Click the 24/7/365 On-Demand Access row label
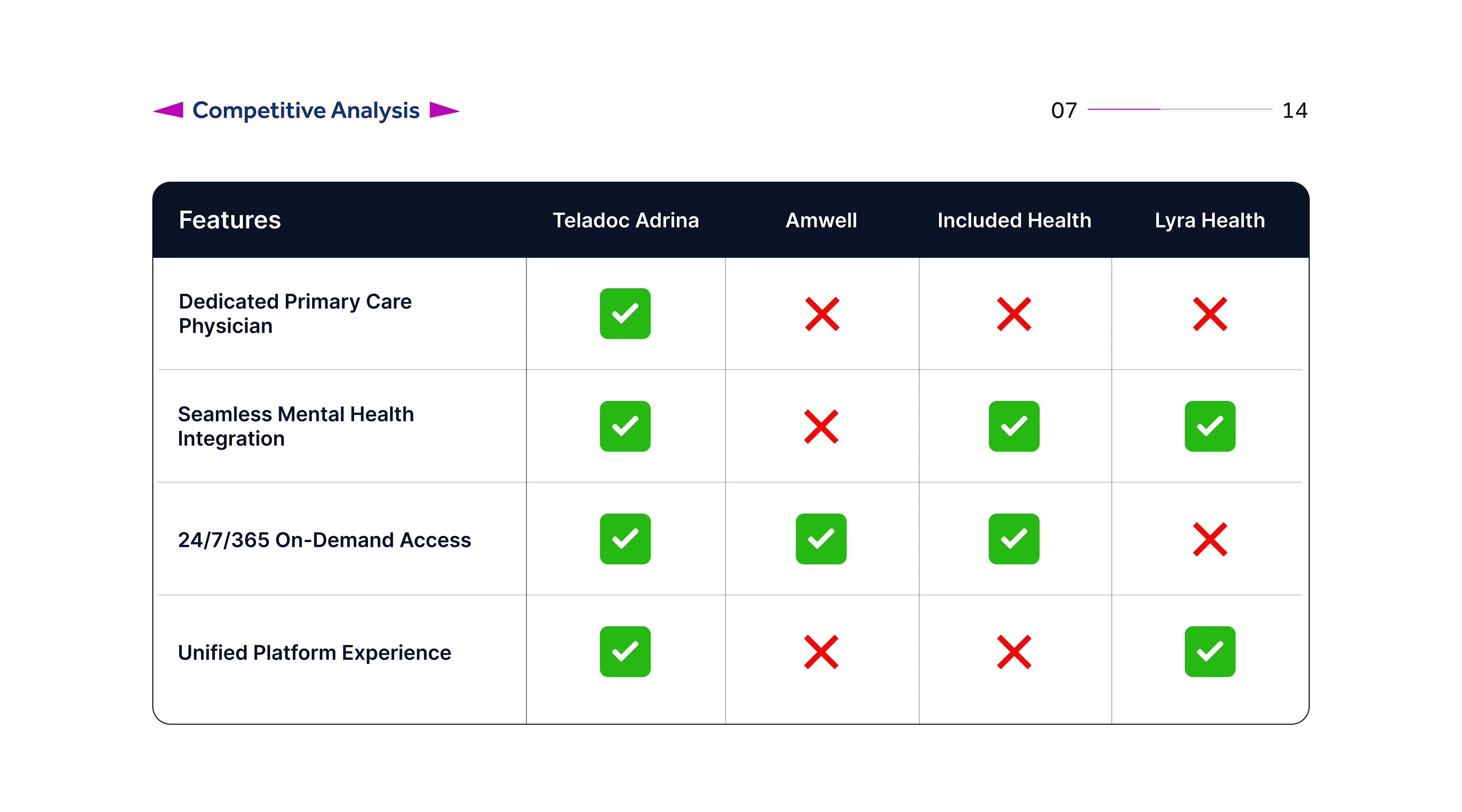 (324, 540)
